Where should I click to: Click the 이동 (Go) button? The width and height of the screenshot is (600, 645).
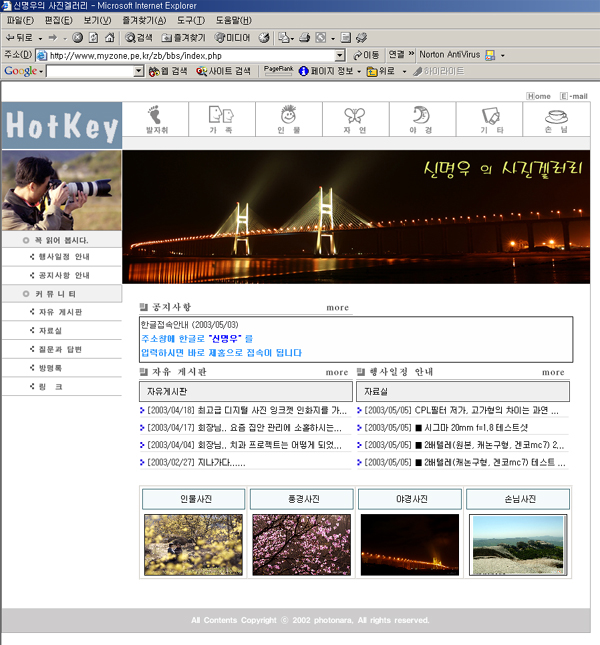(365, 55)
